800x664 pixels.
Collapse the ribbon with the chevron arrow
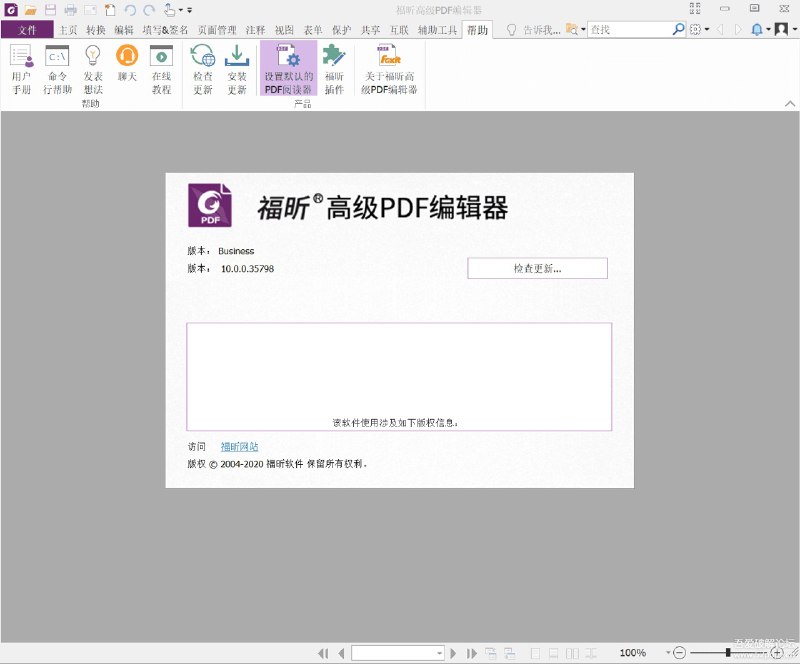pyautogui.click(x=789, y=102)
